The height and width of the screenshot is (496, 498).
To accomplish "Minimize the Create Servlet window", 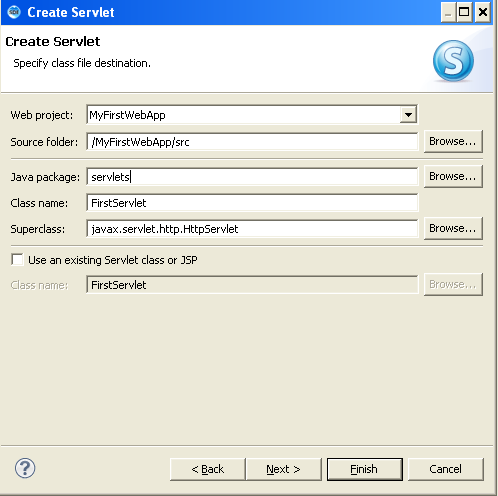I will tap(448, 12).
